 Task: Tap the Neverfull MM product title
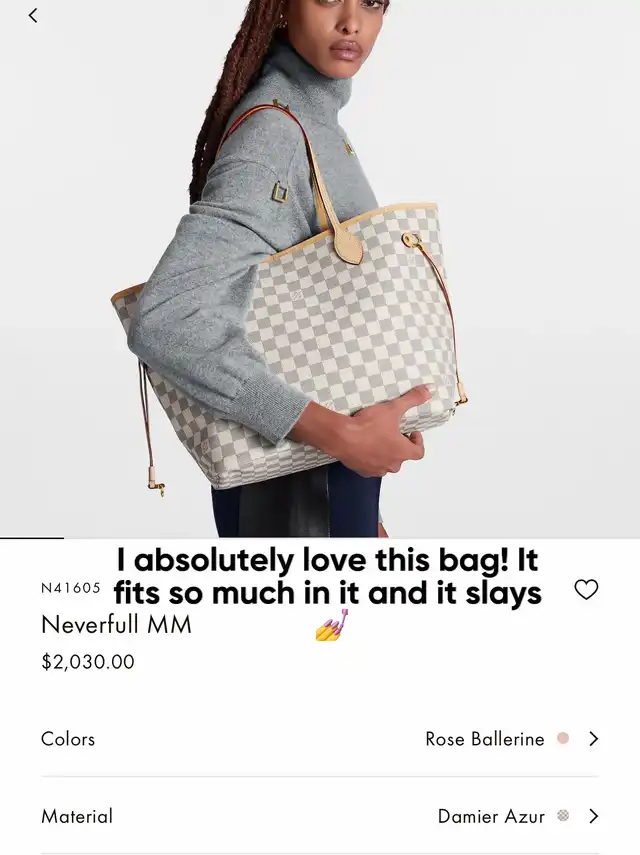116,624
